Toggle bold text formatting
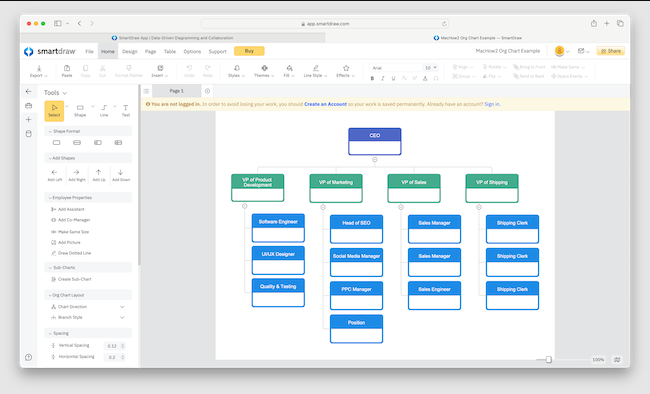This screenshot has height=394, width=650. tap(372, 78)
